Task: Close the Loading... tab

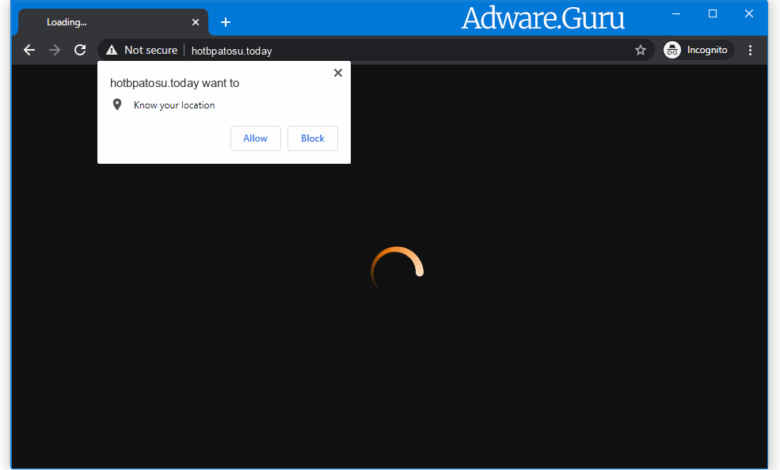Action: click(x=195, y=22)
